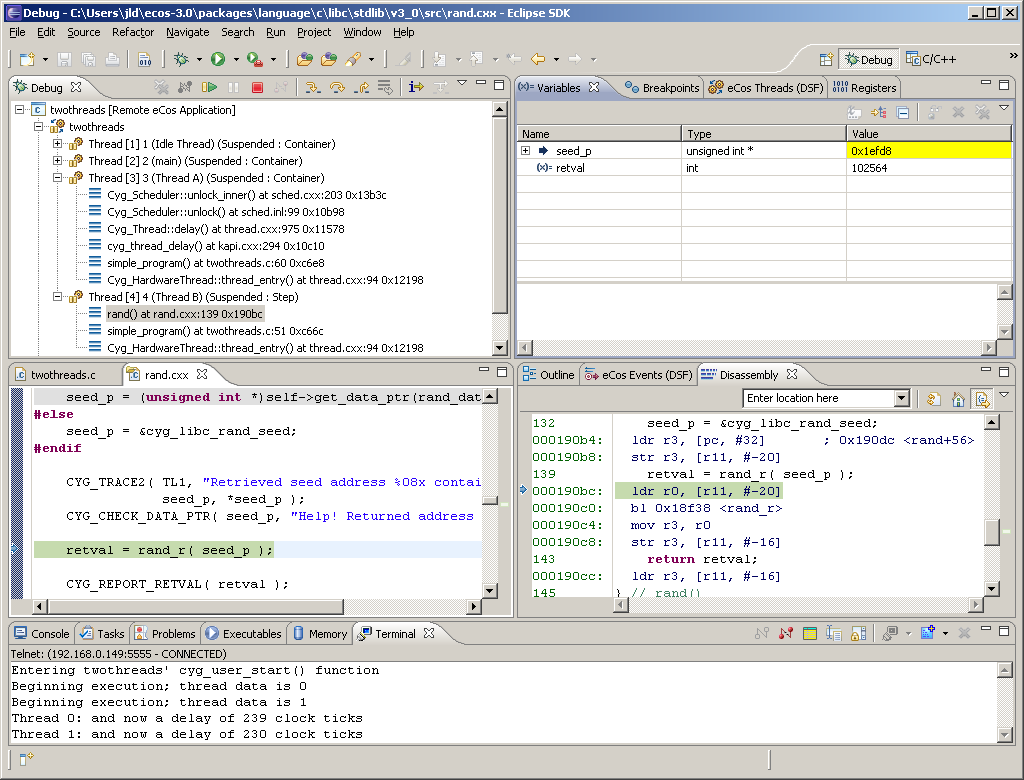Select the Debug perspective button
The width and height of the screenshot is (1024, 780).
[869, 59]
